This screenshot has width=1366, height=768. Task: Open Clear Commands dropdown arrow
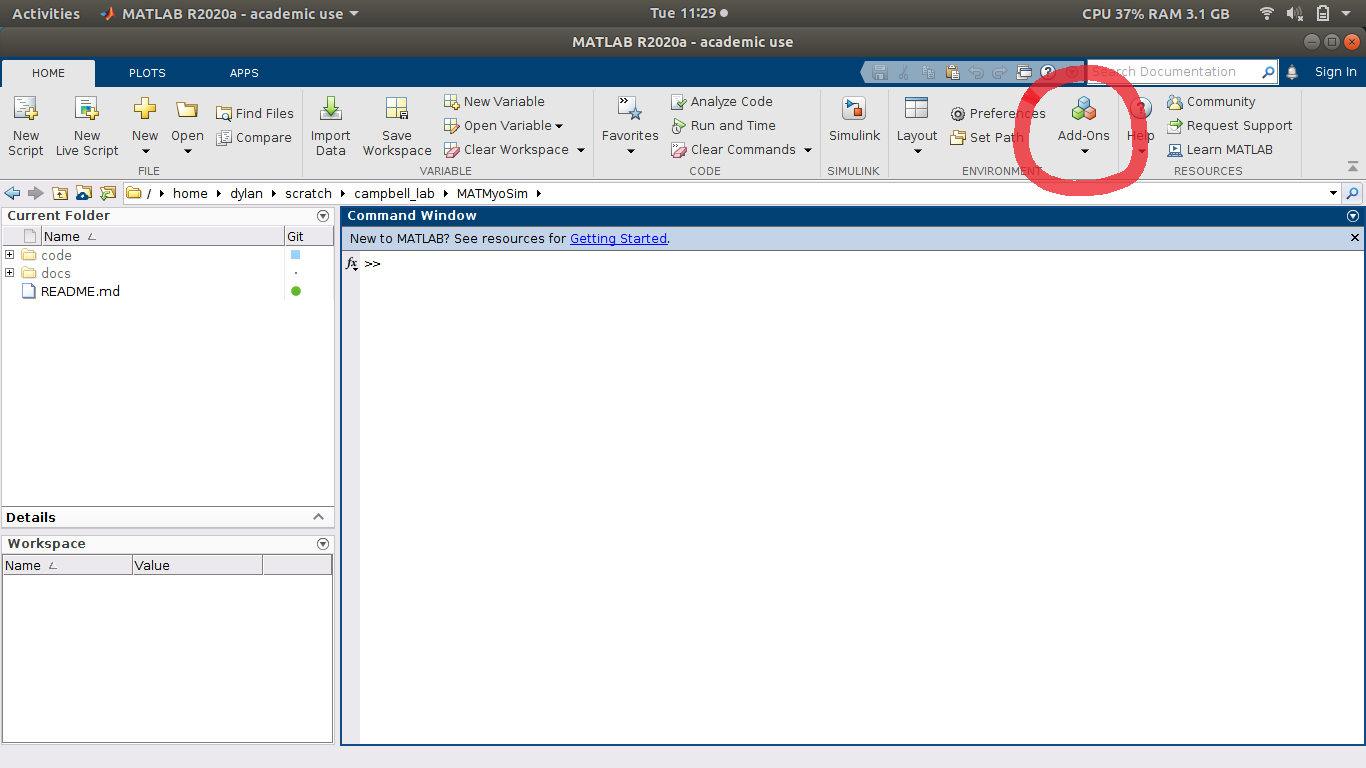coord(808,150)
